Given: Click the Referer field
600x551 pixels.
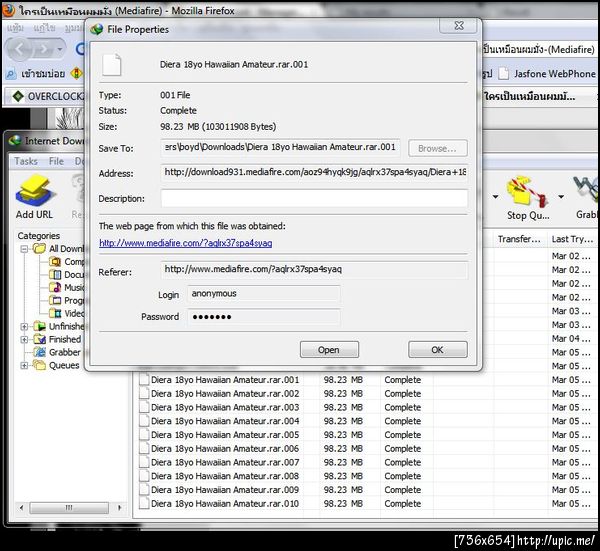Looking at the screenshot, I should click(x=314, y=270).
